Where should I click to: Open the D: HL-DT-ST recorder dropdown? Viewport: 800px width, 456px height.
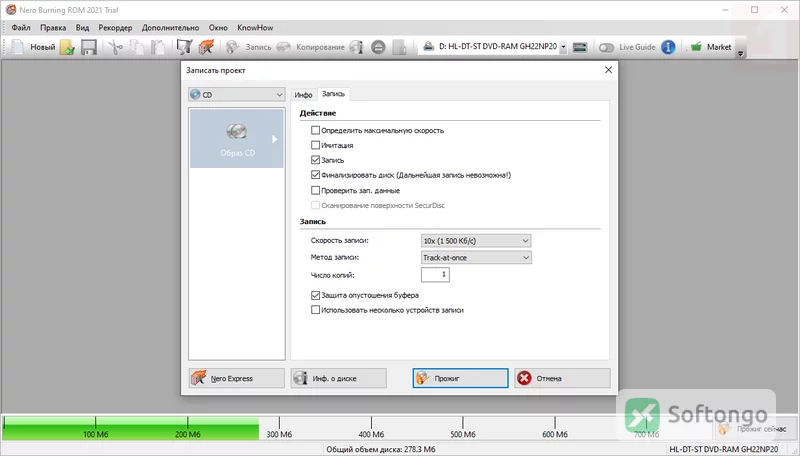(x=563, y=47)
